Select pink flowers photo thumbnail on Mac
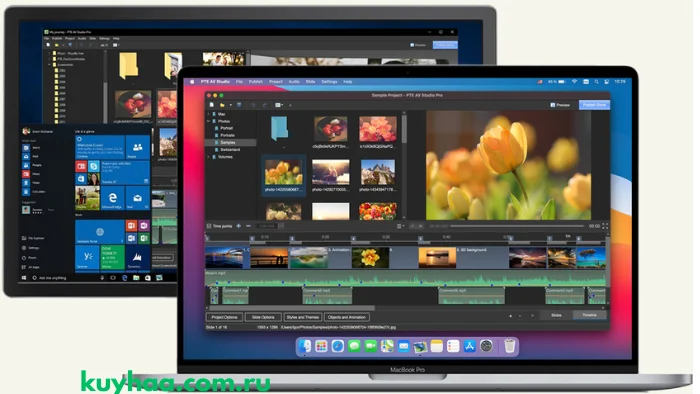 (x=378, y=129)
